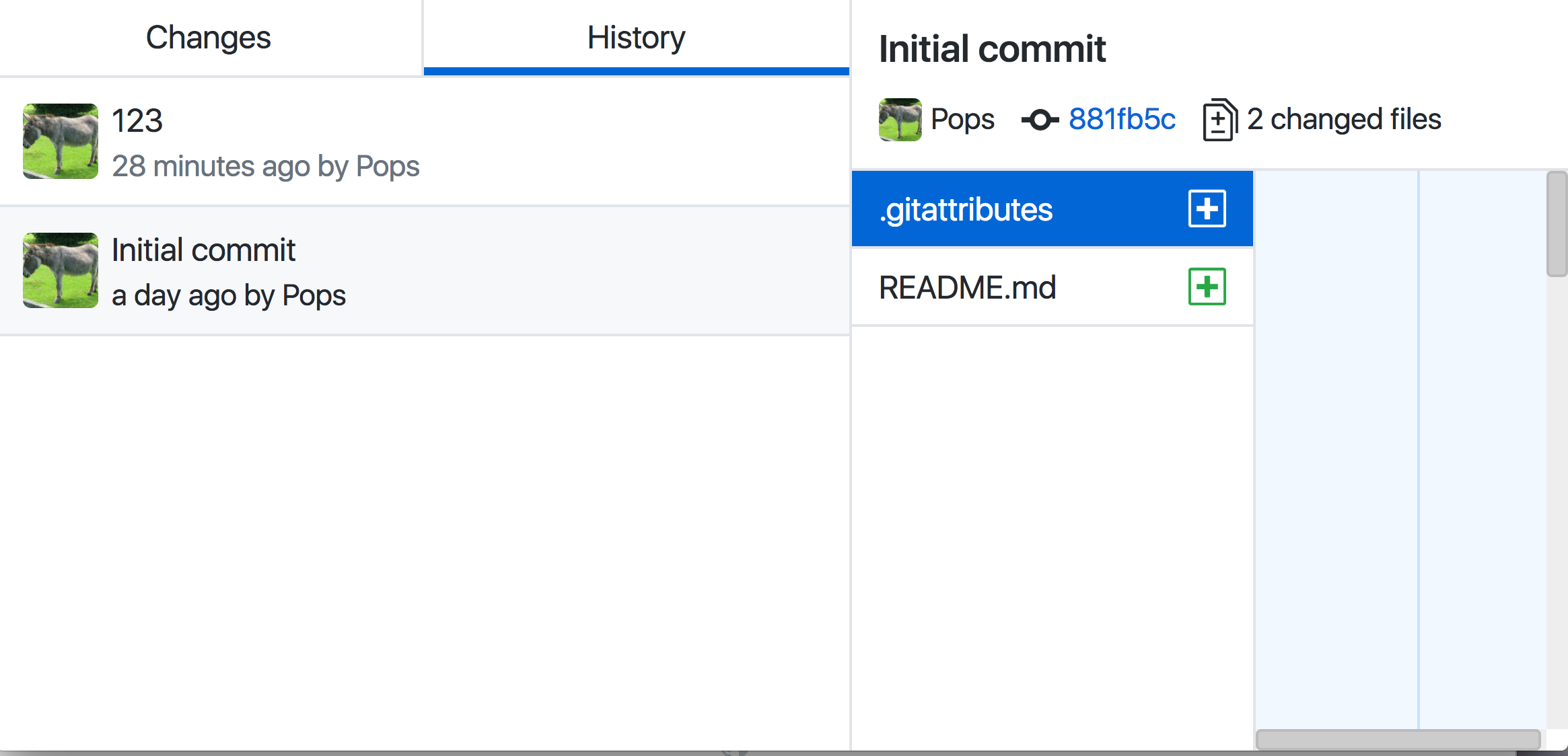1568x756 pixels.
Task: Click the white plus icon on selected .gitattributes row
Action: [x=1207, y=209]
